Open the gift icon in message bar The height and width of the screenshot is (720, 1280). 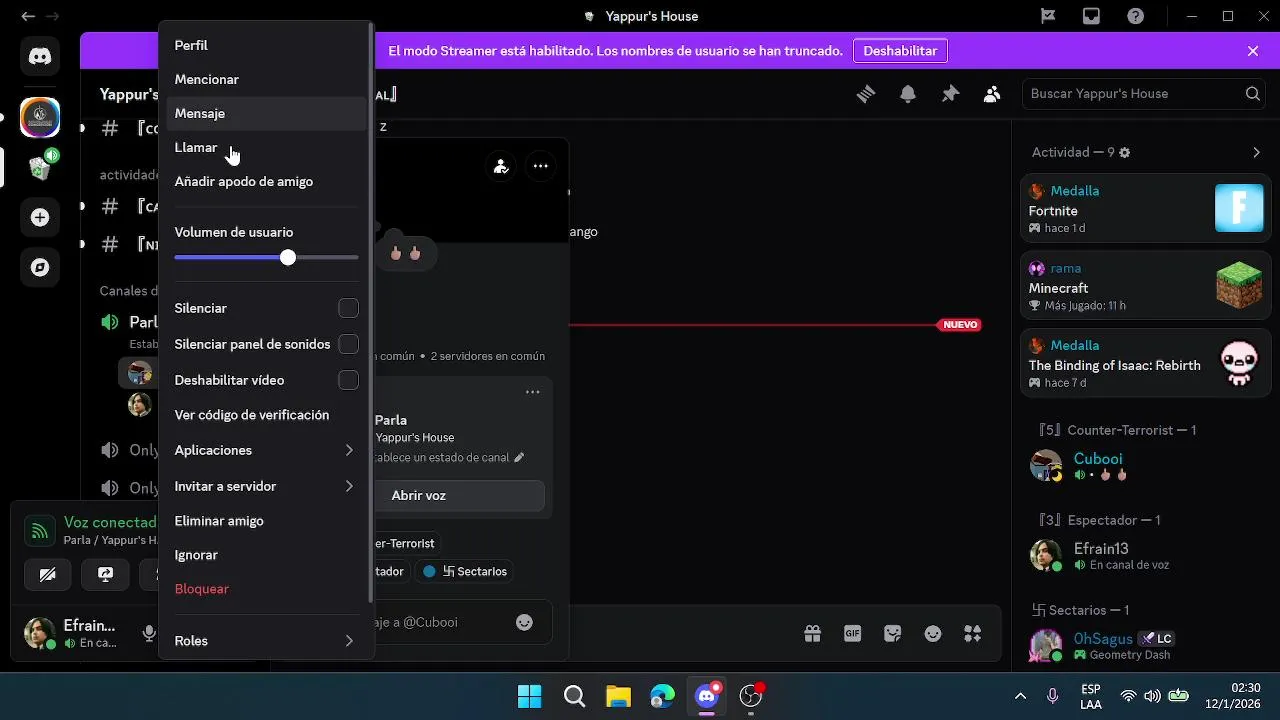tap(812, 634)
